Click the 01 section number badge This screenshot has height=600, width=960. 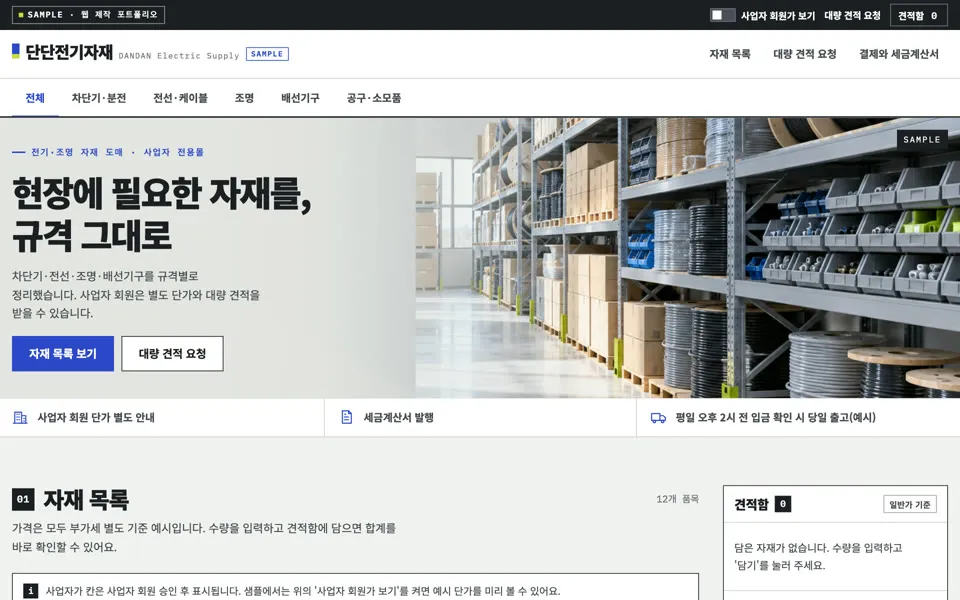point(23,499)
